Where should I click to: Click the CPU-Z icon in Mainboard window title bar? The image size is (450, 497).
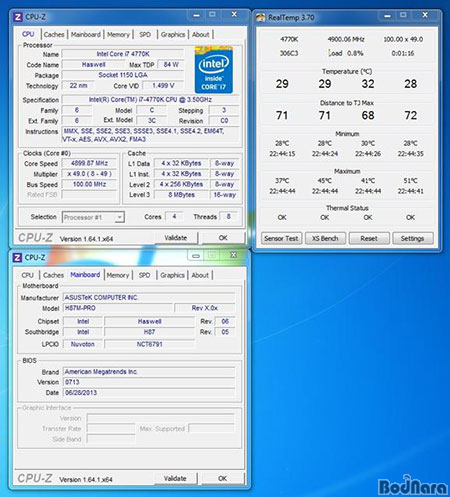click(x=17, y=257)
